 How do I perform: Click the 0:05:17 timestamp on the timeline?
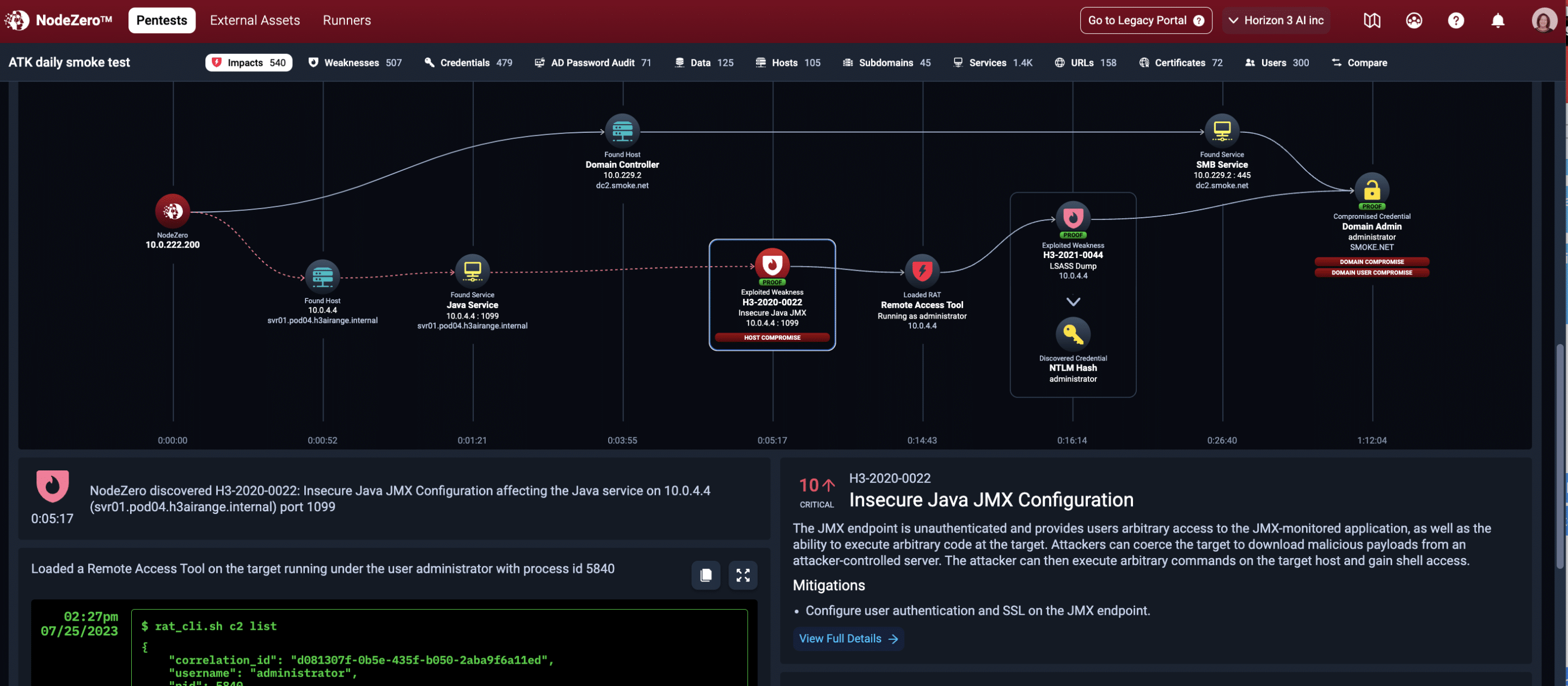coord(772,440)
